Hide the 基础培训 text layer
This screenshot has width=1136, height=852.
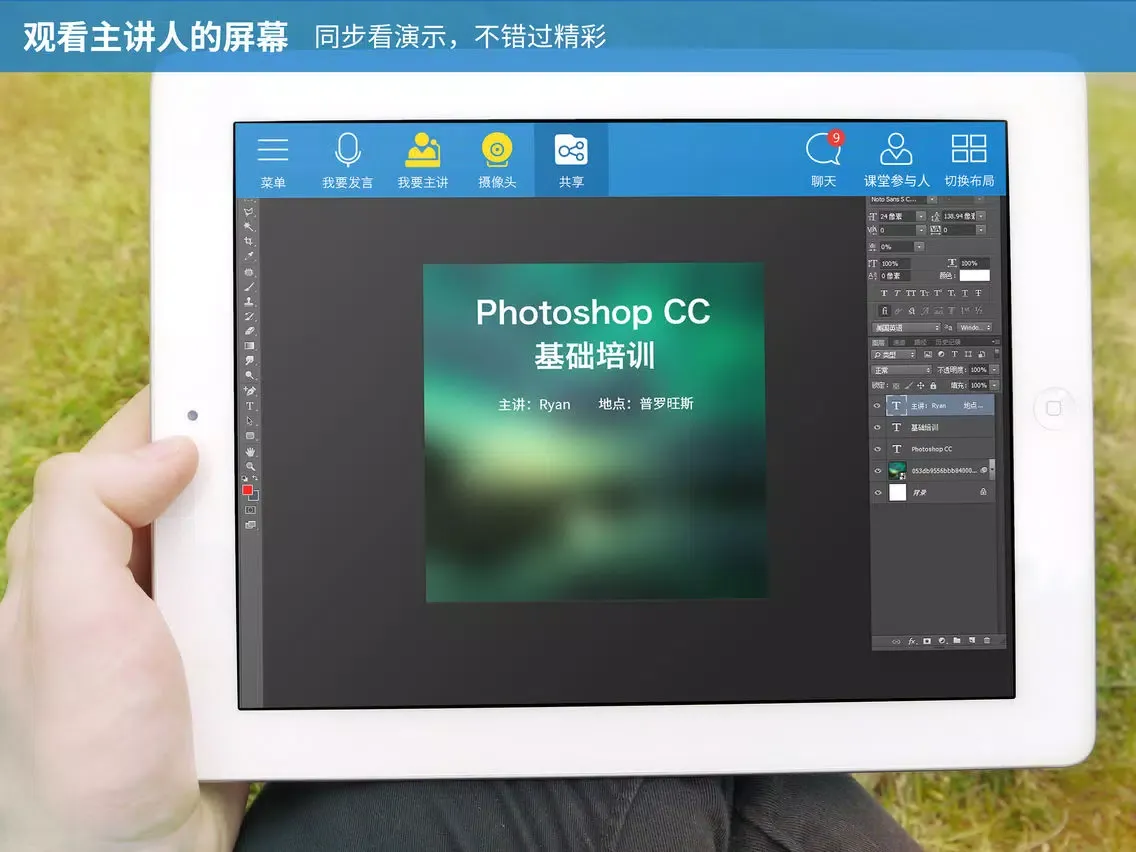pos(877,427)
